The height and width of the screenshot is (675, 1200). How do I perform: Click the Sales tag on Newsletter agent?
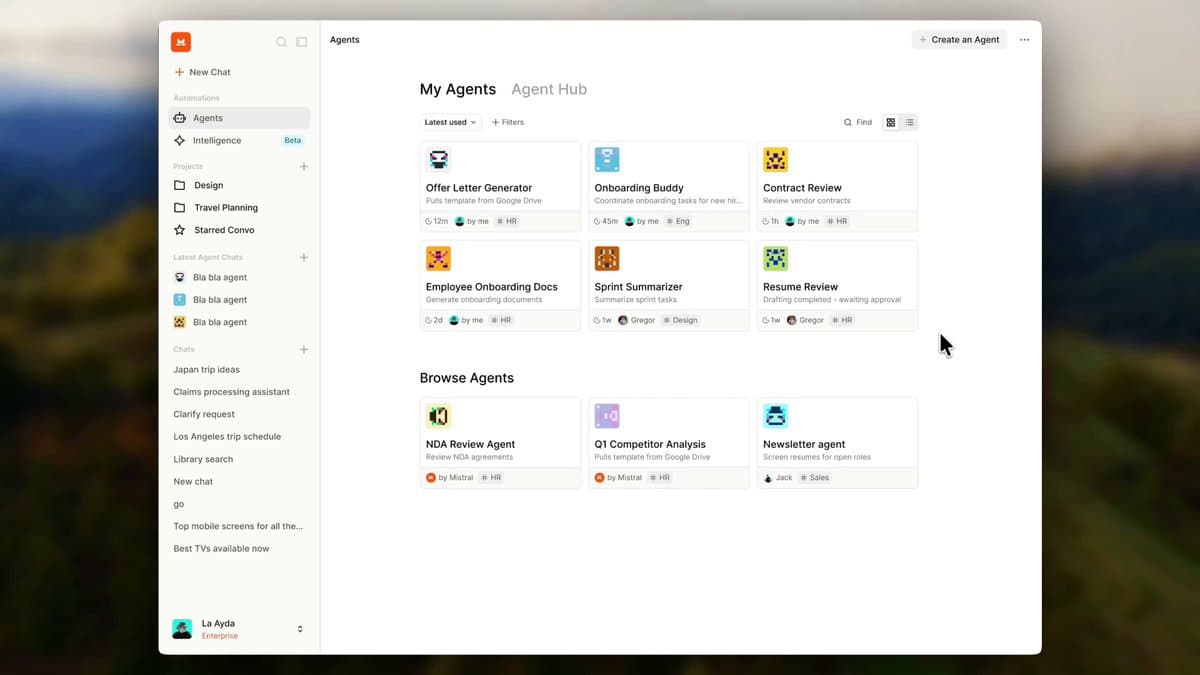pos(815,478)
